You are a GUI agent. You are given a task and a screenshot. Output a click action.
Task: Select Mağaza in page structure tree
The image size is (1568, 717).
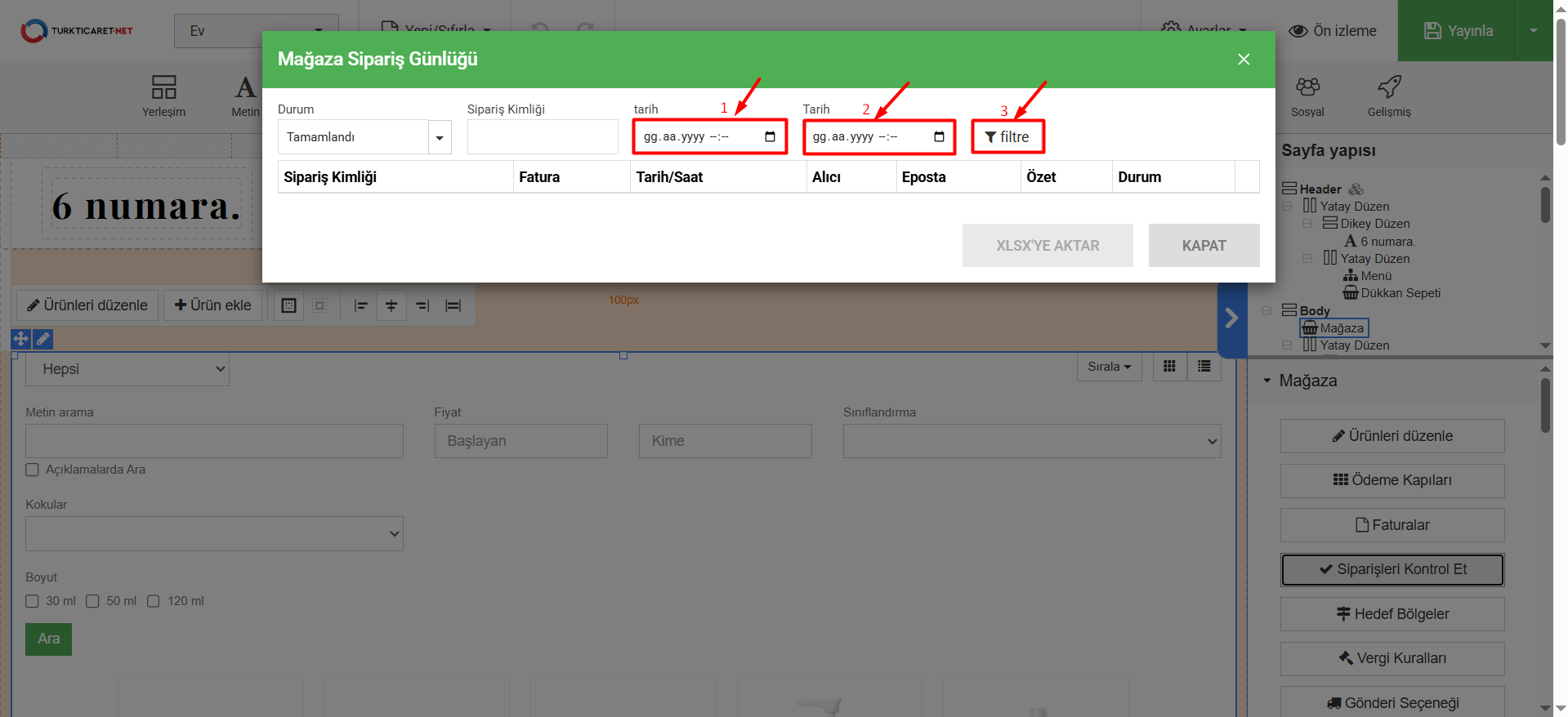coord(1341,328)
